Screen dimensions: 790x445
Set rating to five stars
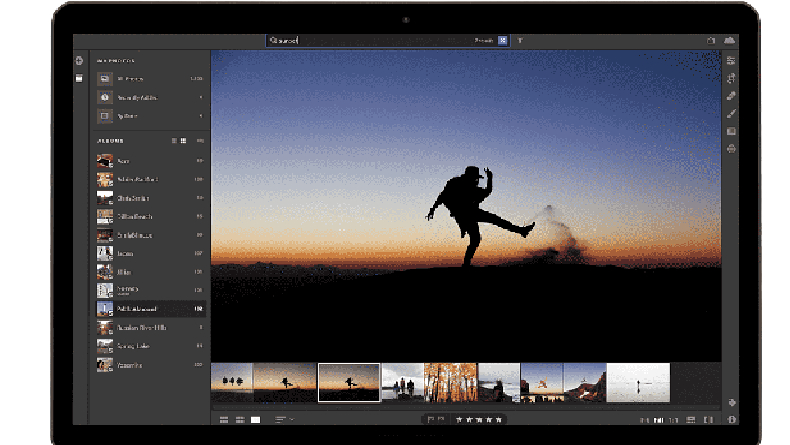(499, 419)
